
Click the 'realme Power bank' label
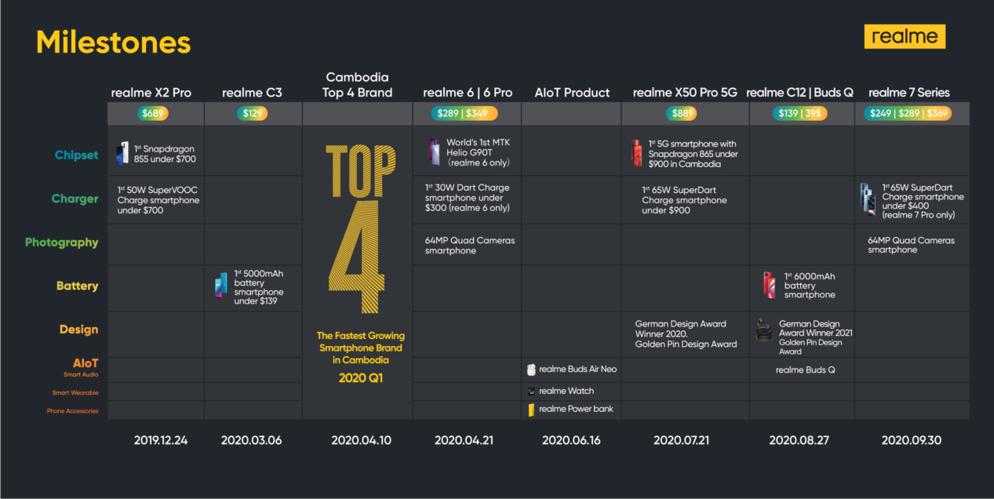pyautogui.click(x=576, y=409)
